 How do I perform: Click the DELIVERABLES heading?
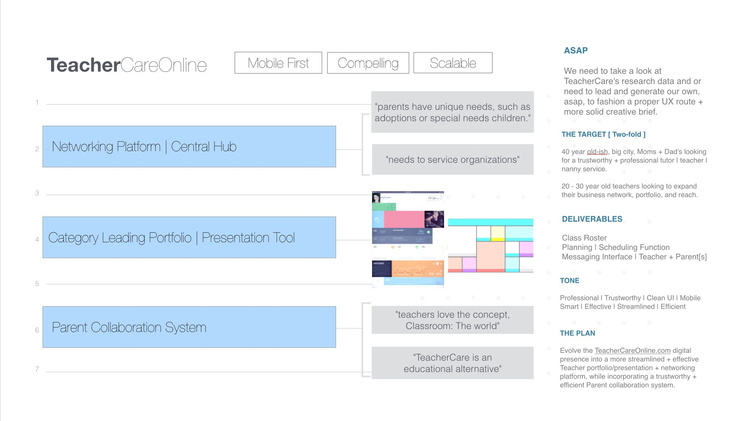pyautogui.click(x=592, y=219)
